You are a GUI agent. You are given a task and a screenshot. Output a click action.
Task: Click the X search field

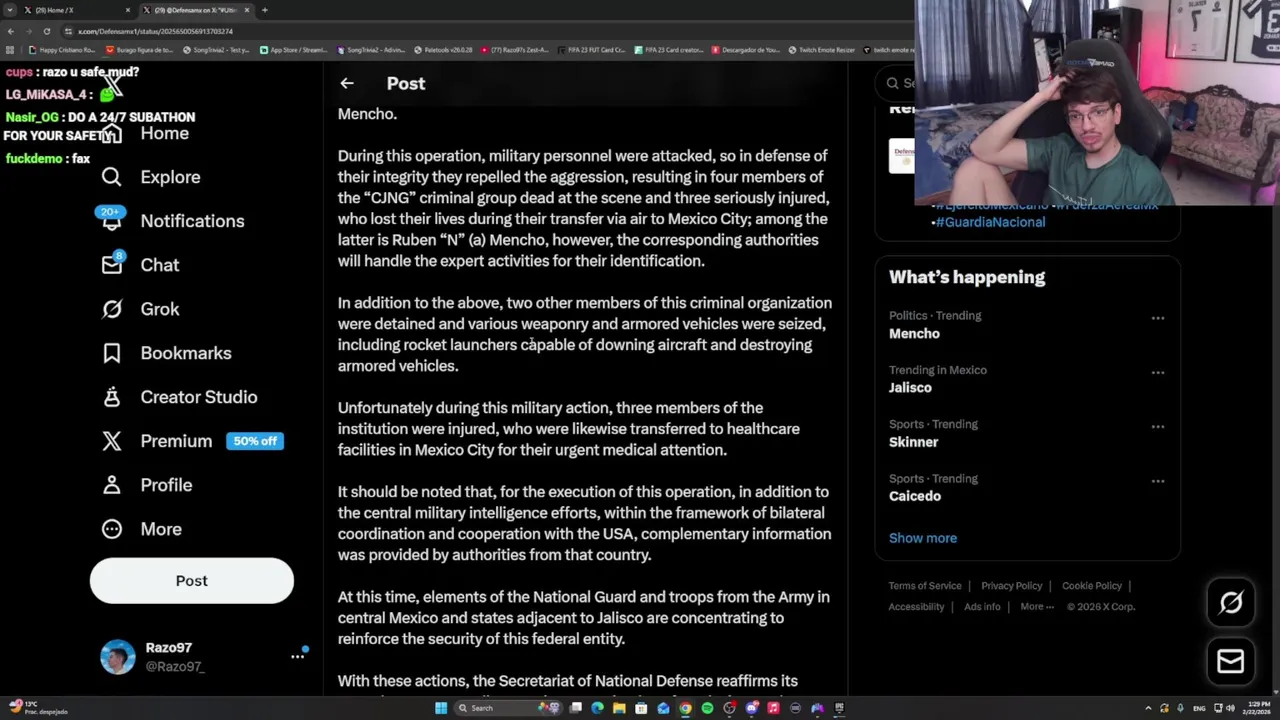click(x=896, y=83)
